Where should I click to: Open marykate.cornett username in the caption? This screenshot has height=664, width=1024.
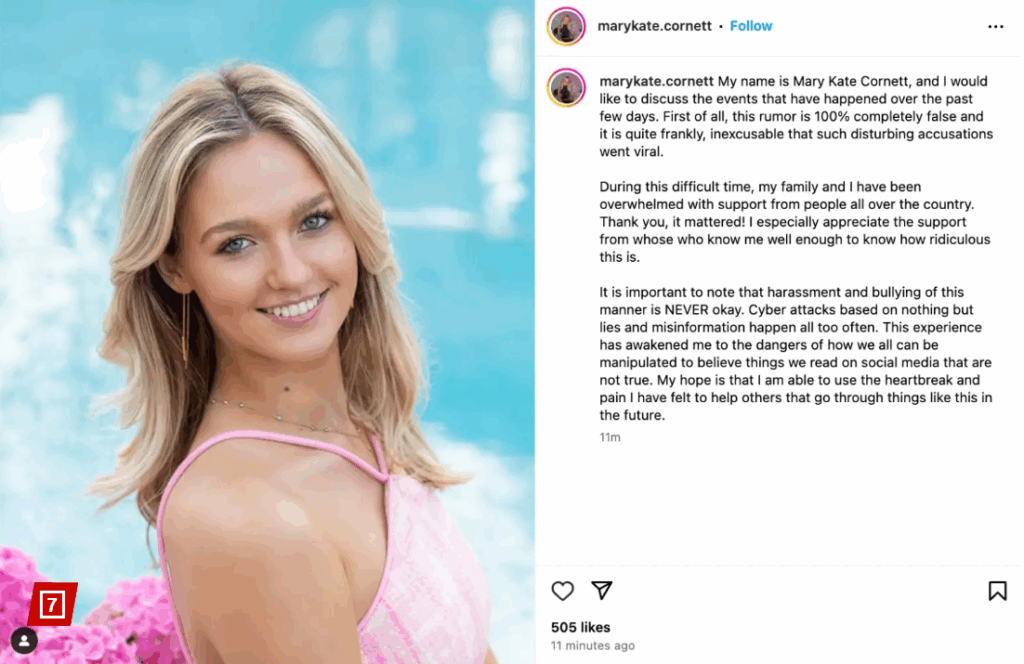click(x=656, y=82)
